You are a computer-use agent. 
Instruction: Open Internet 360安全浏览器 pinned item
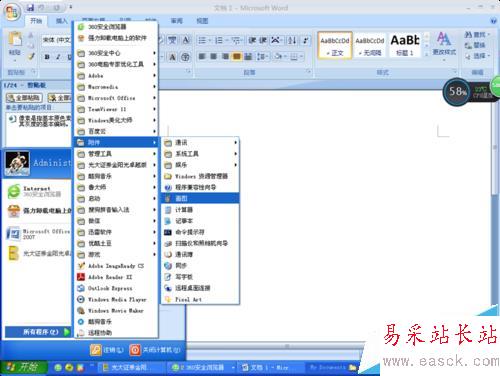coord(38,191)
